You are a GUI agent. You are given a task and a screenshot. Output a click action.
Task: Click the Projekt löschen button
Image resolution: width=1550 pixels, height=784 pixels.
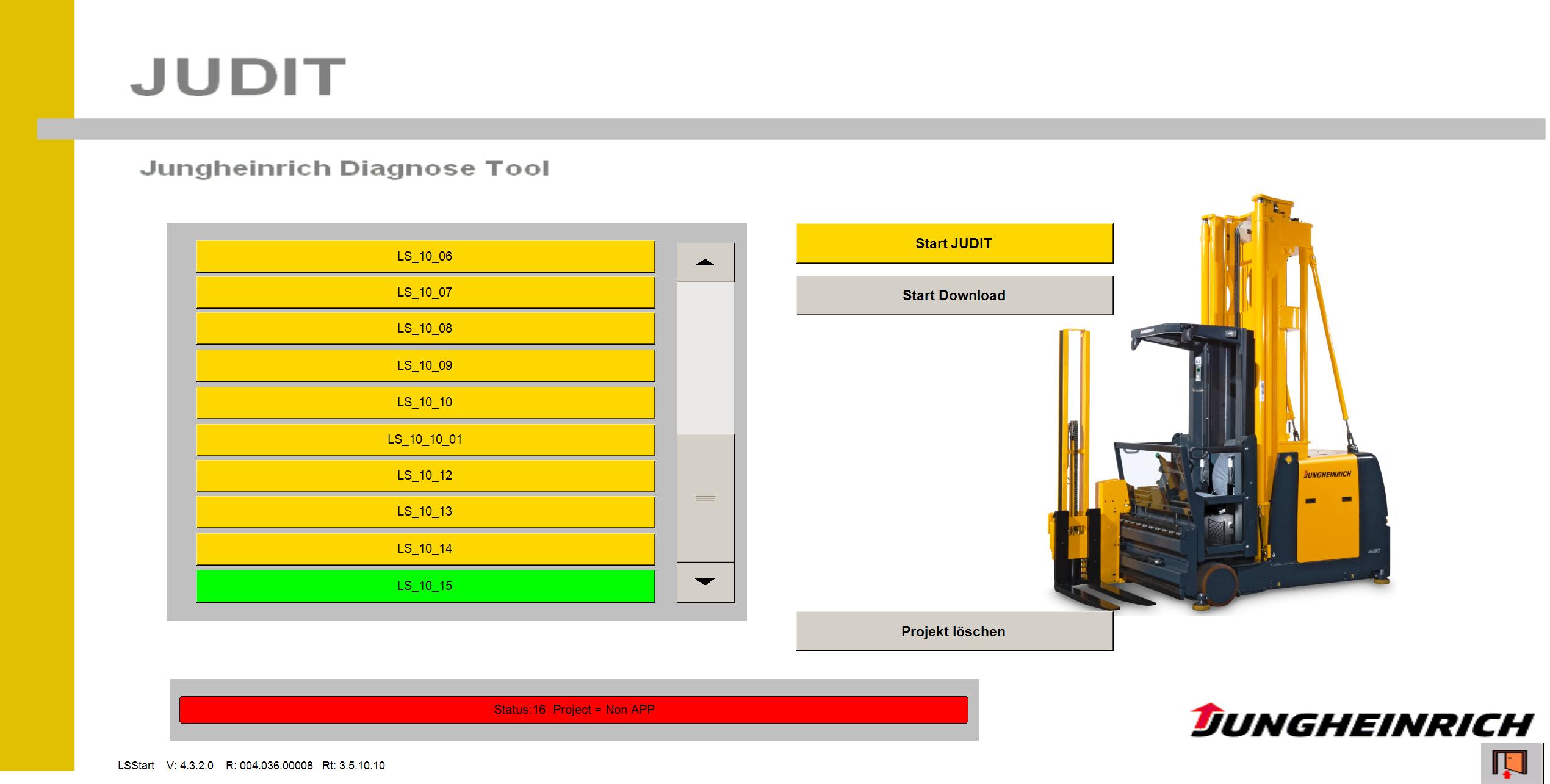click(x=954, y=631)
